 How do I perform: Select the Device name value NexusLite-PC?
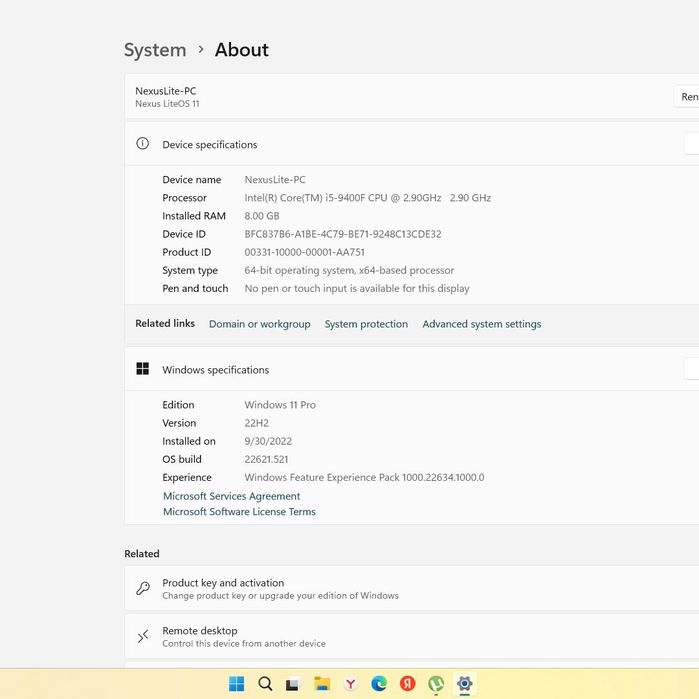[x=275, y=180]
